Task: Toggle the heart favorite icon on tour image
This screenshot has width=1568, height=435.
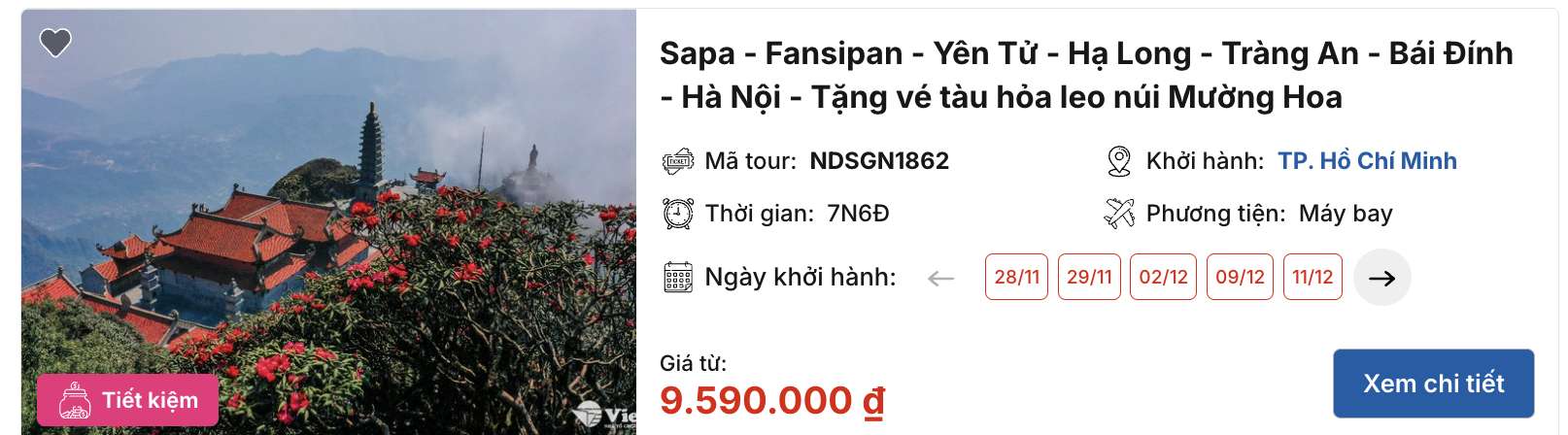Action: [x=55, y=43]
